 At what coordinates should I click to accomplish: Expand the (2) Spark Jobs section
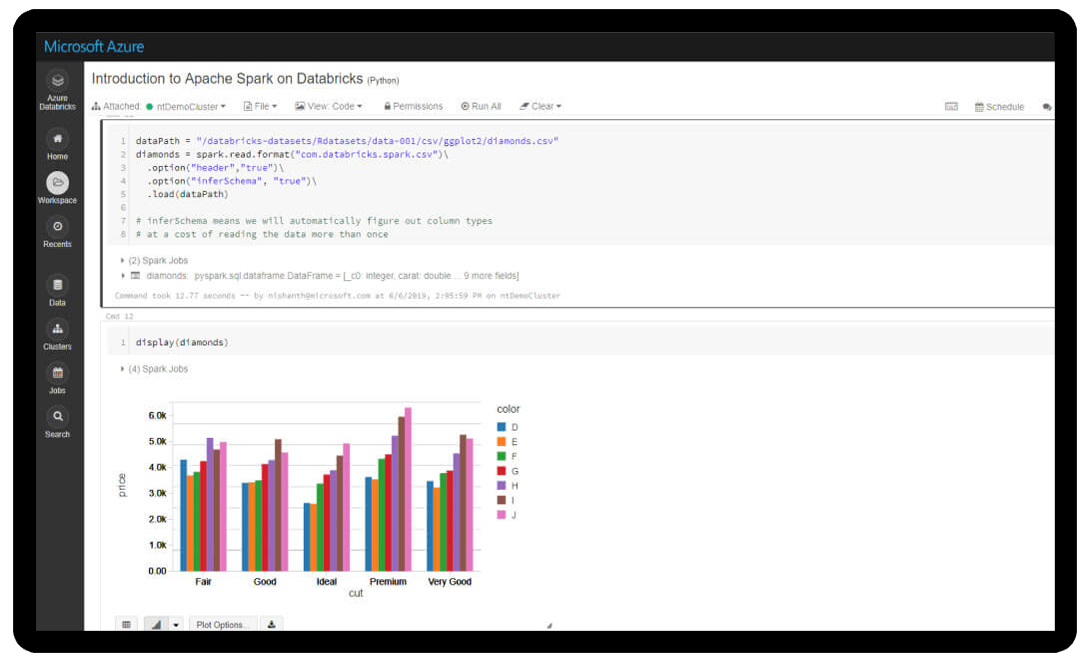click(123, 260)
